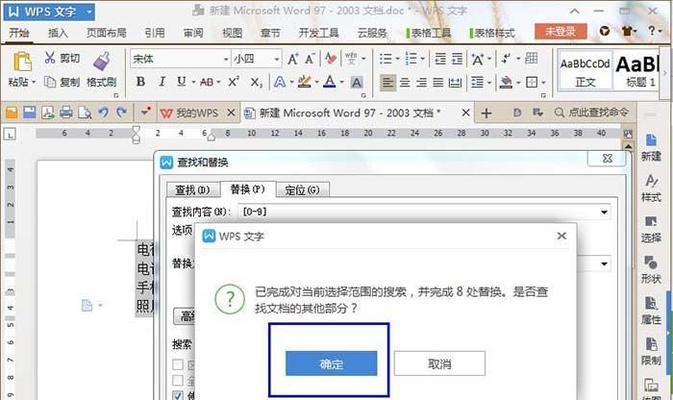Open the 页面布局 ribbon tab
This screenshot has width=673, height=400.
pos(106,33)
